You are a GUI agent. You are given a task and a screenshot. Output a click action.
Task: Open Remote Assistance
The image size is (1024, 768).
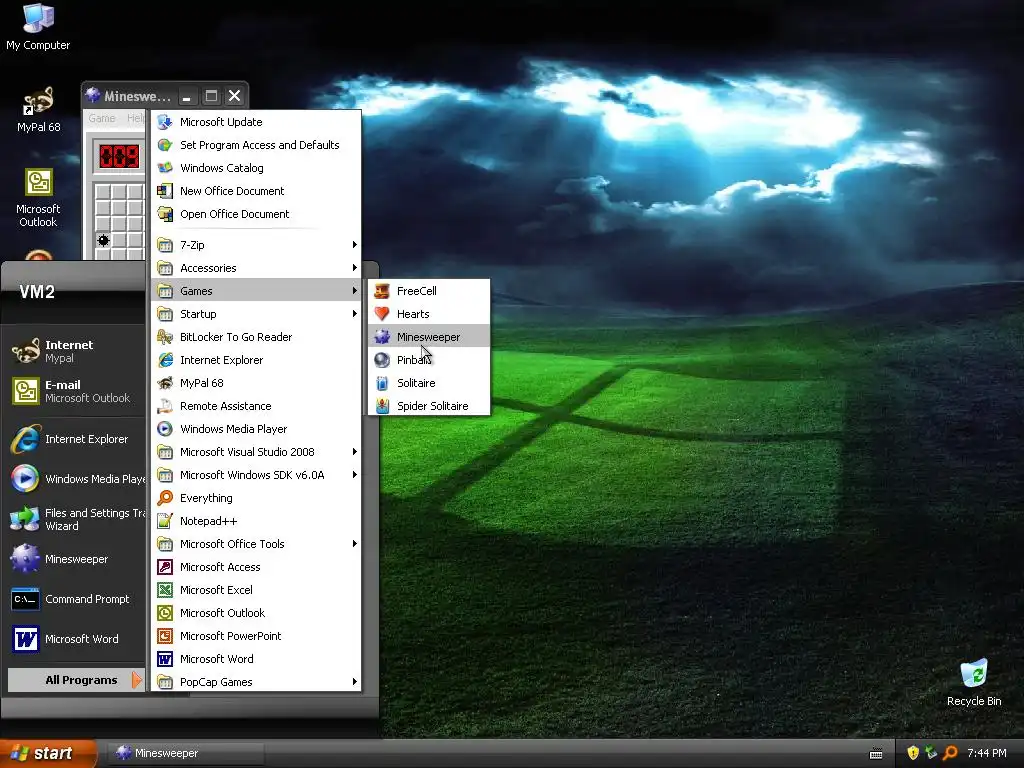click(256, 406)
